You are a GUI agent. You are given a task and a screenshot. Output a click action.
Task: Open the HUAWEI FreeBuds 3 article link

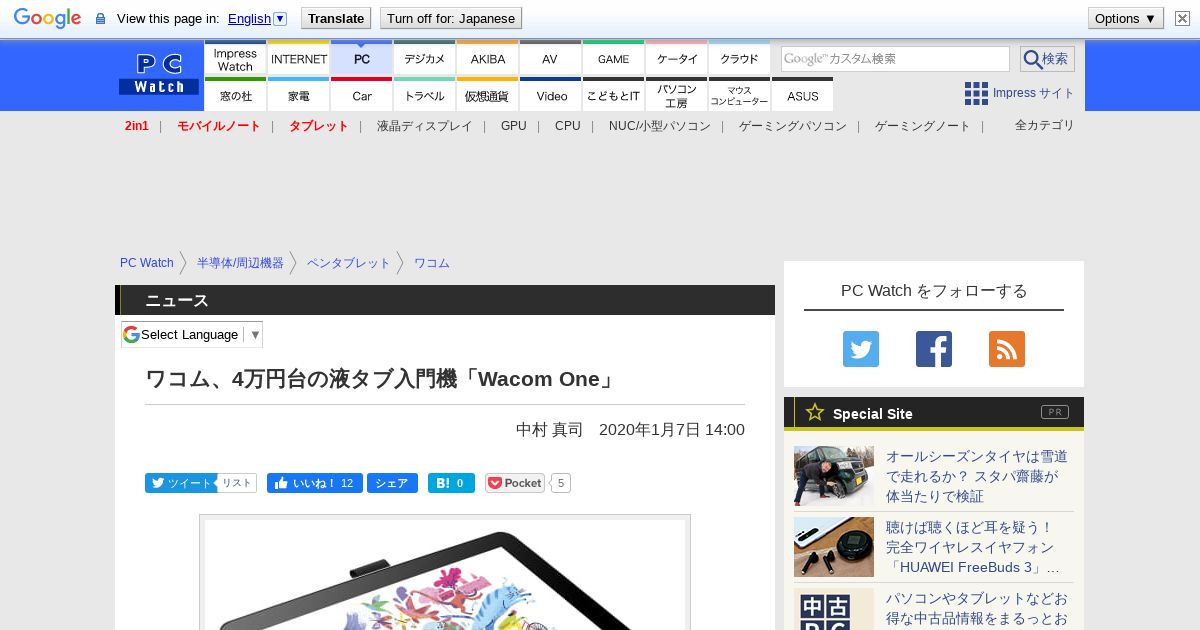click(973, 547)
